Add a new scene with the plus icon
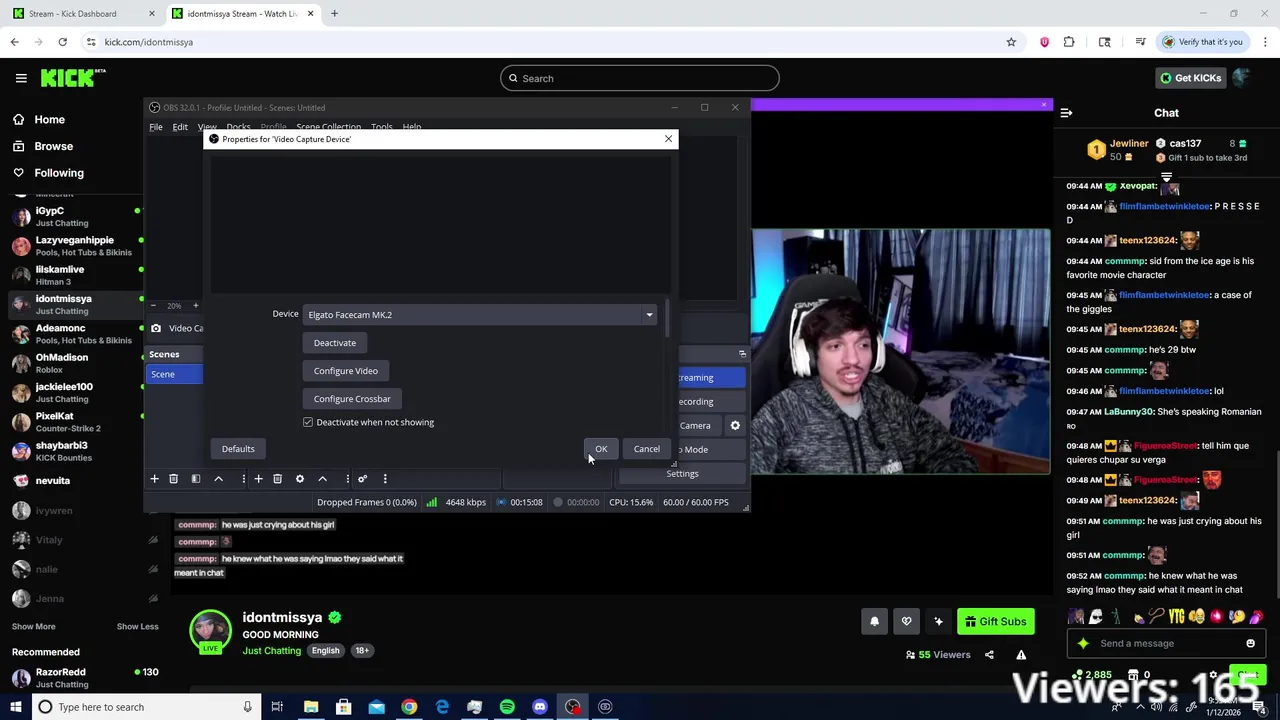 point(154,479)
